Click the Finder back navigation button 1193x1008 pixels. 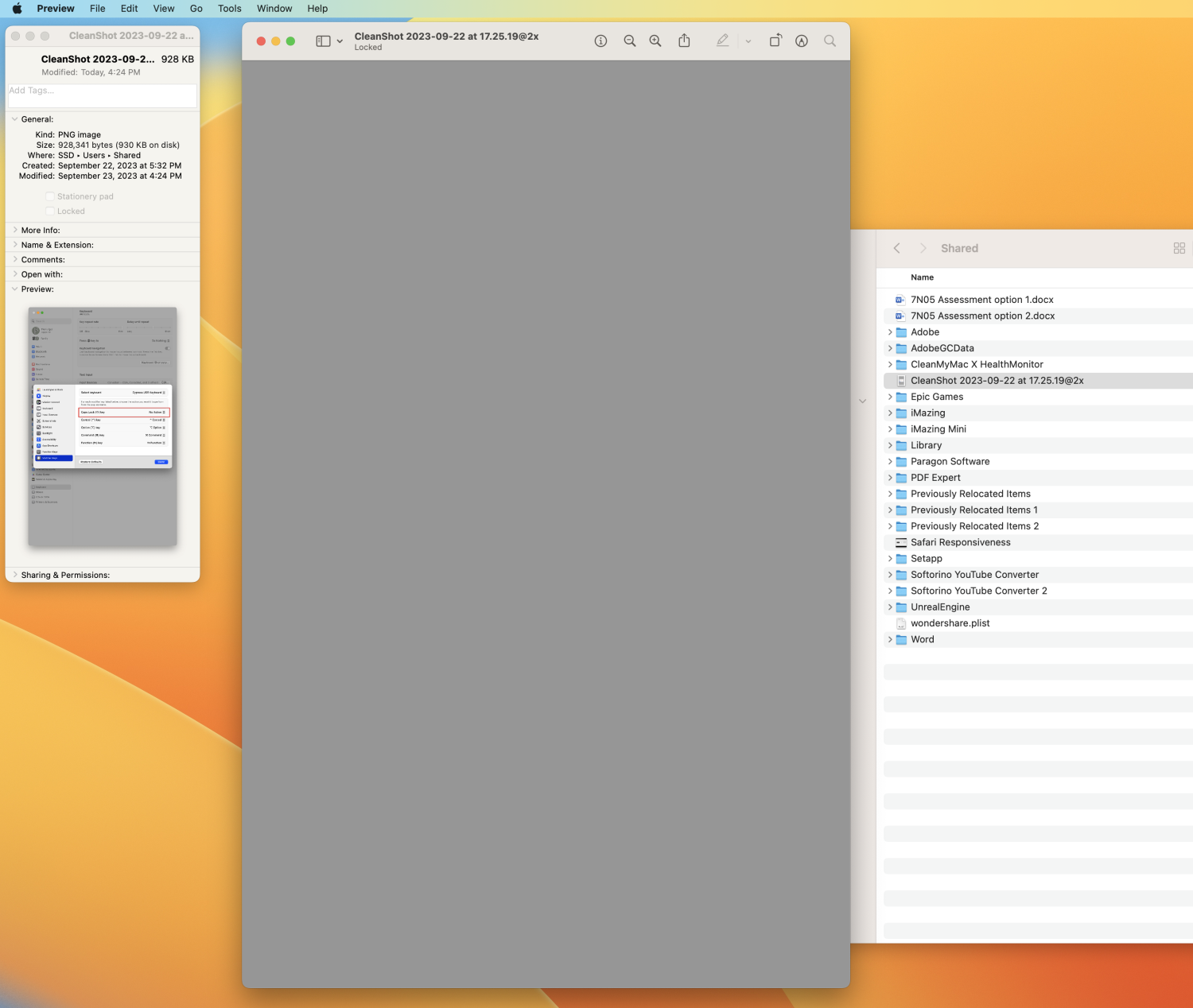[896, 248]
